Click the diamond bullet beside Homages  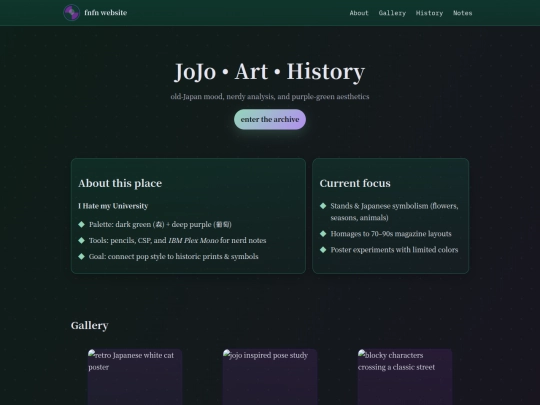coord(323,234)
